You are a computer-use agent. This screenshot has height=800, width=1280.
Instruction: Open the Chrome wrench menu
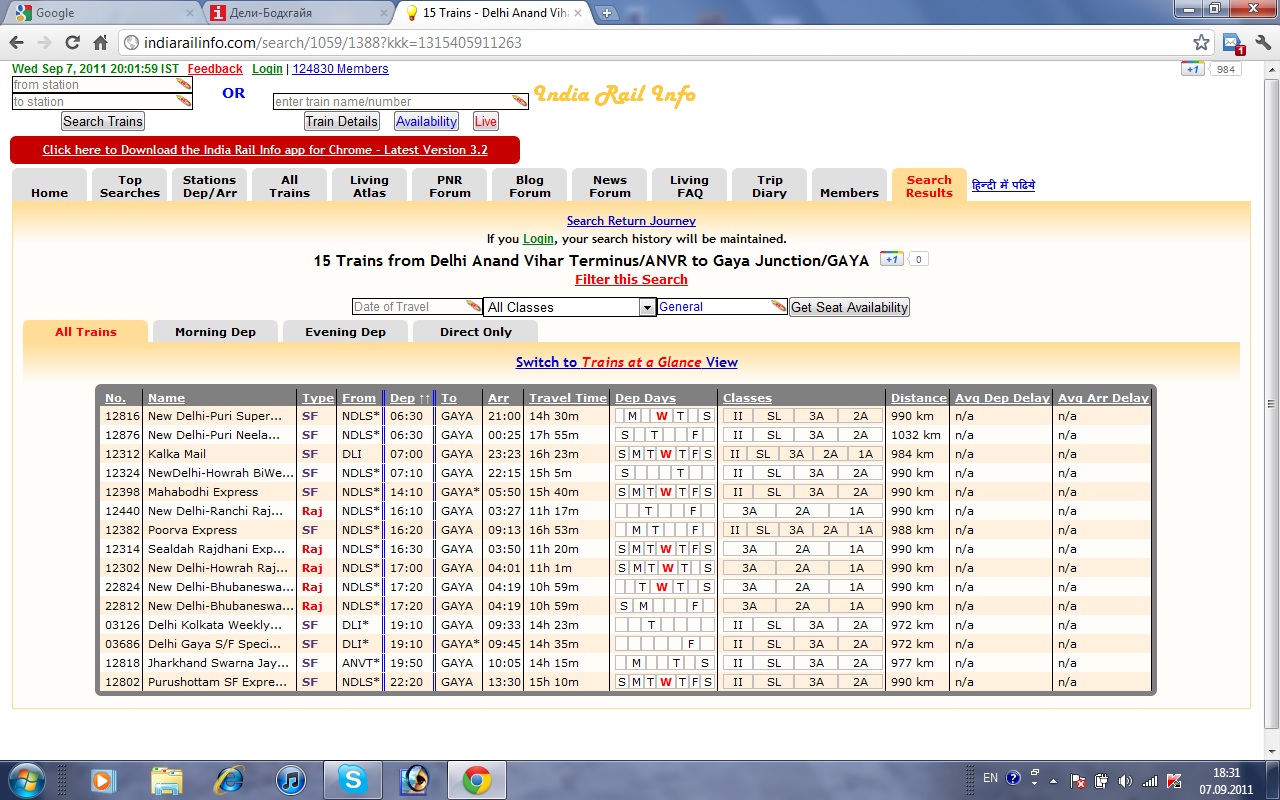coord(1262,43)
